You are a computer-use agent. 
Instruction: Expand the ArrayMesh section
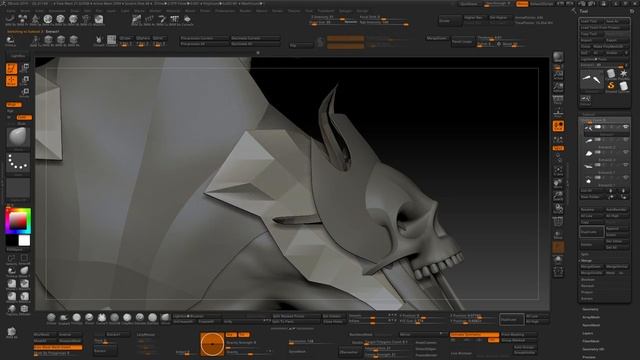tap(591, 317)
